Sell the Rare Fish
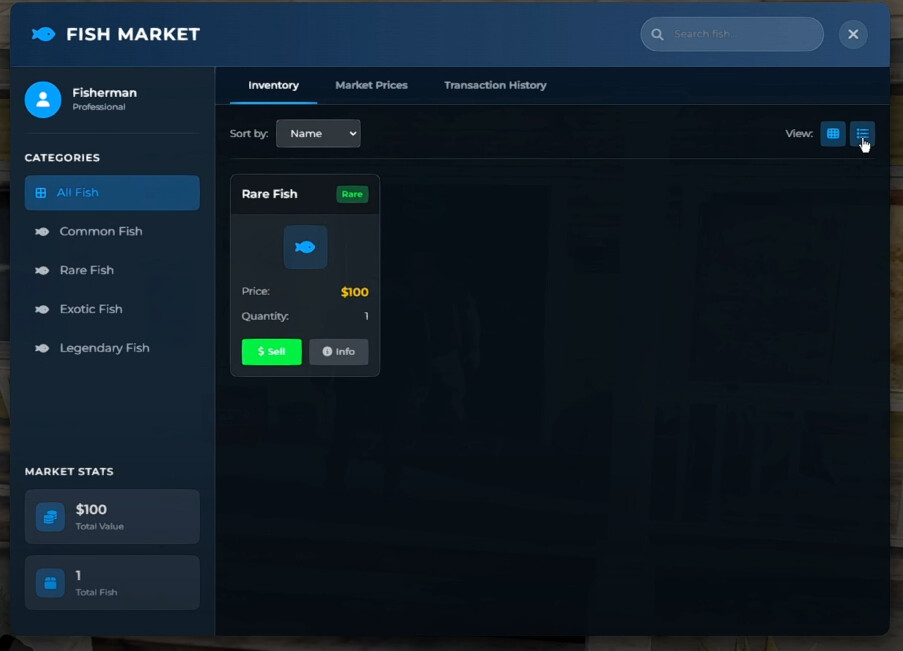 [271, 351]
